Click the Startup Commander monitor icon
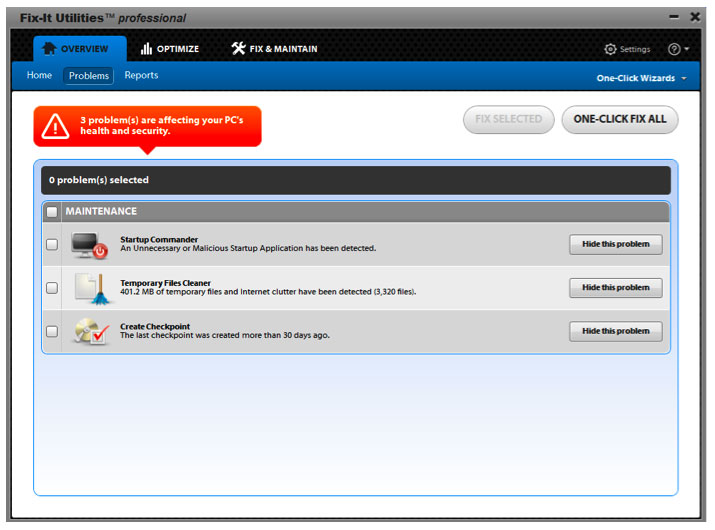Screen dimensions: 715x530 [x=90, y=245]
